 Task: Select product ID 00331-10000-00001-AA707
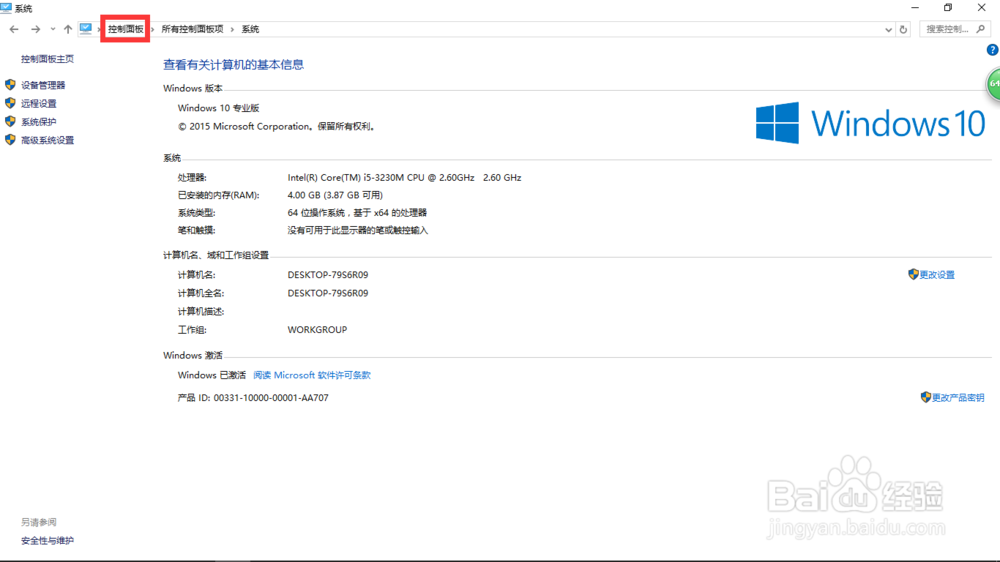[271, 398]
